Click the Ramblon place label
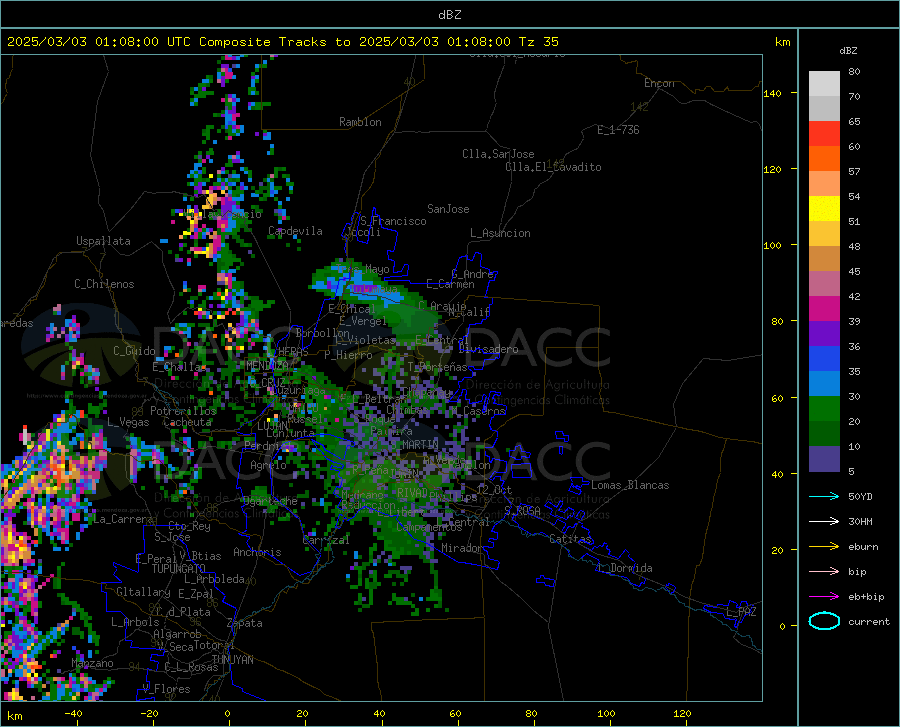Image resolution: width=900 pixels, height=727 pixels. pyautogui.click(x=360, y=122)
